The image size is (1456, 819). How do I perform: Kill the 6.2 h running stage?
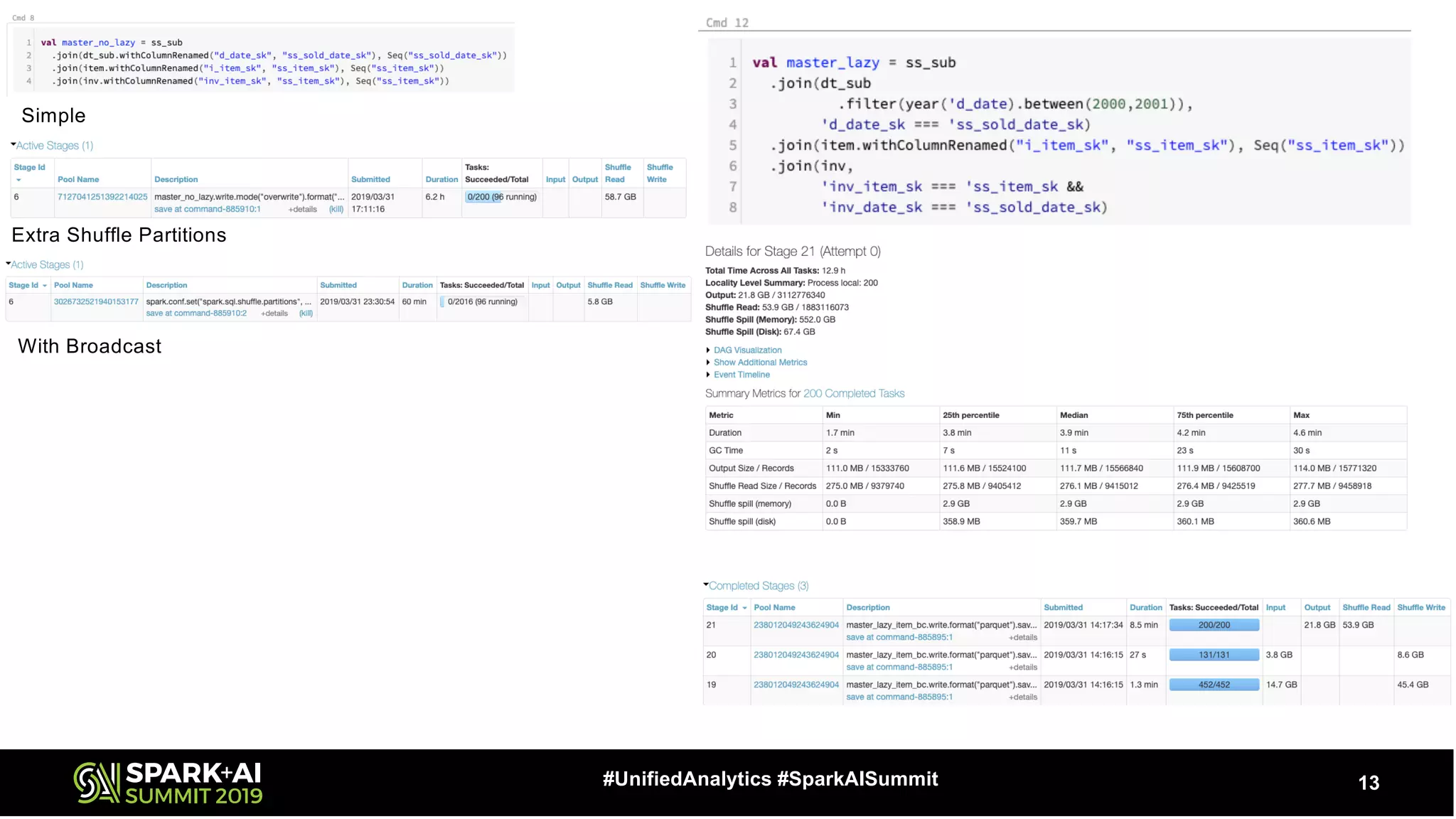pyautogui.click(x=336, y=210)
